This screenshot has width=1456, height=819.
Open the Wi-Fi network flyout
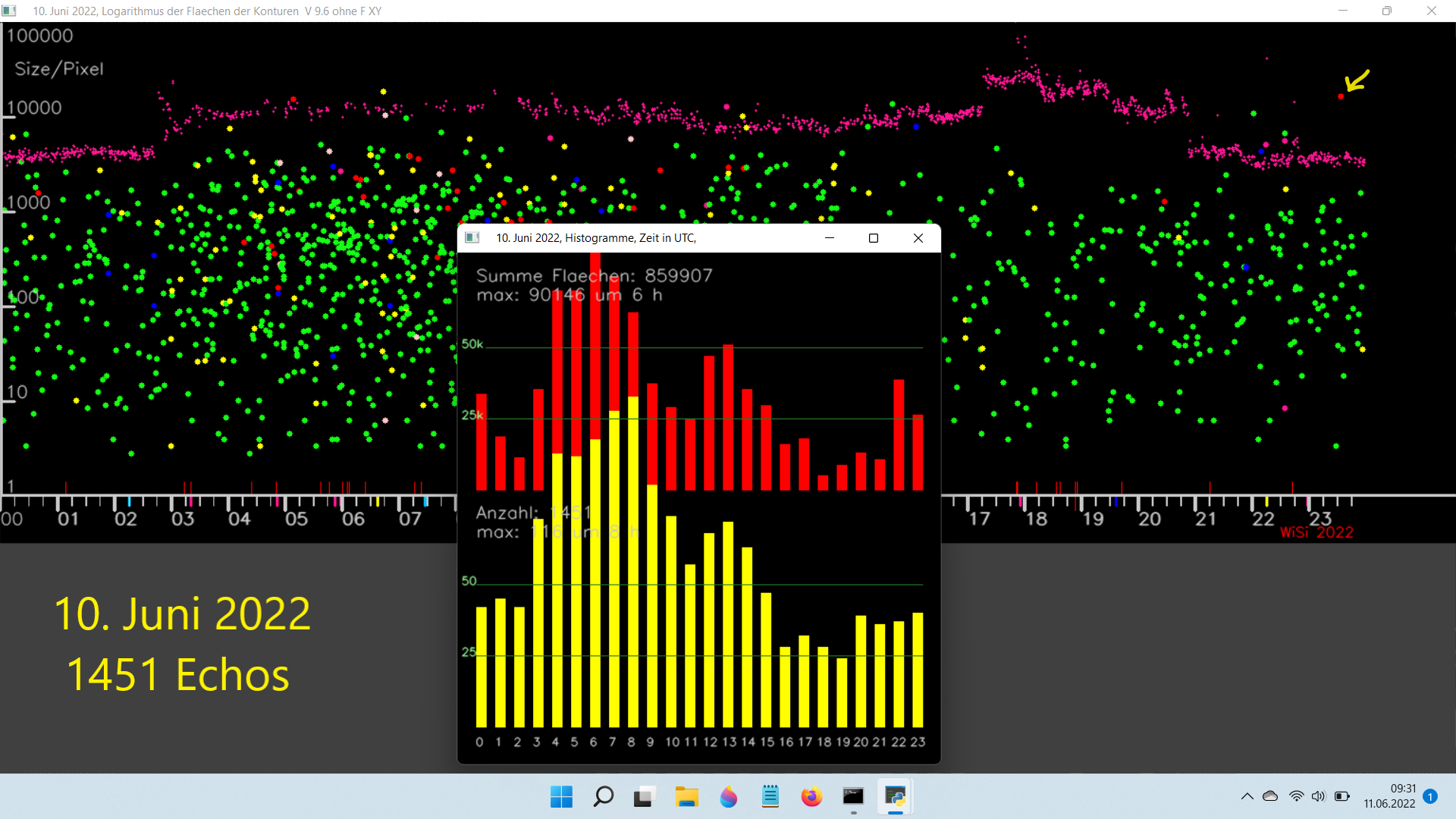point(1297,796)
